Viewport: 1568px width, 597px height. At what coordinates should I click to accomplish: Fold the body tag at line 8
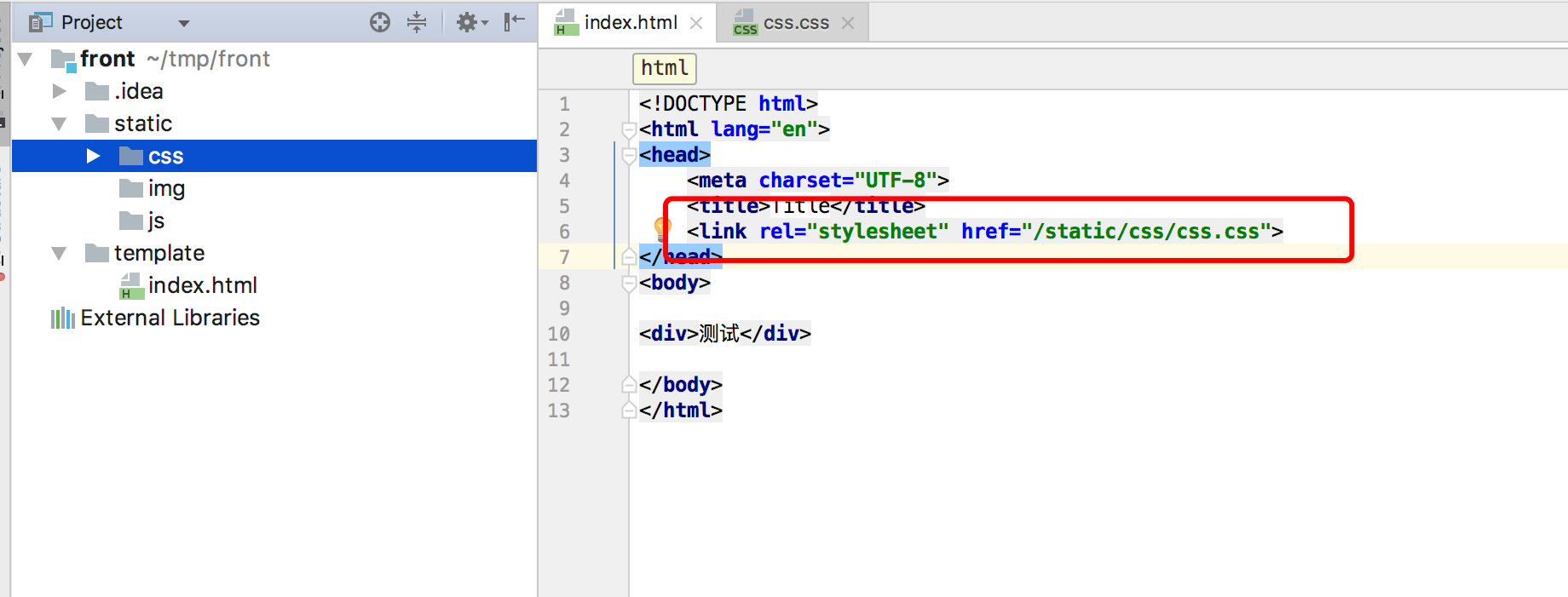[x=630, y=283]
